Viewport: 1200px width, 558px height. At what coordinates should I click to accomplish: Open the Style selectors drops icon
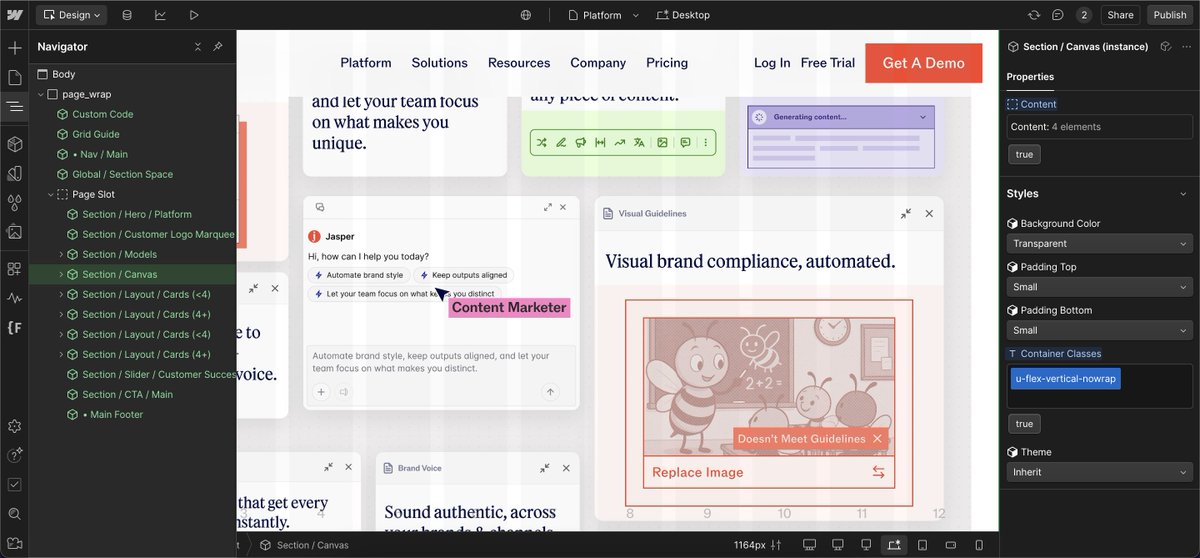click(x=14, y=202)
